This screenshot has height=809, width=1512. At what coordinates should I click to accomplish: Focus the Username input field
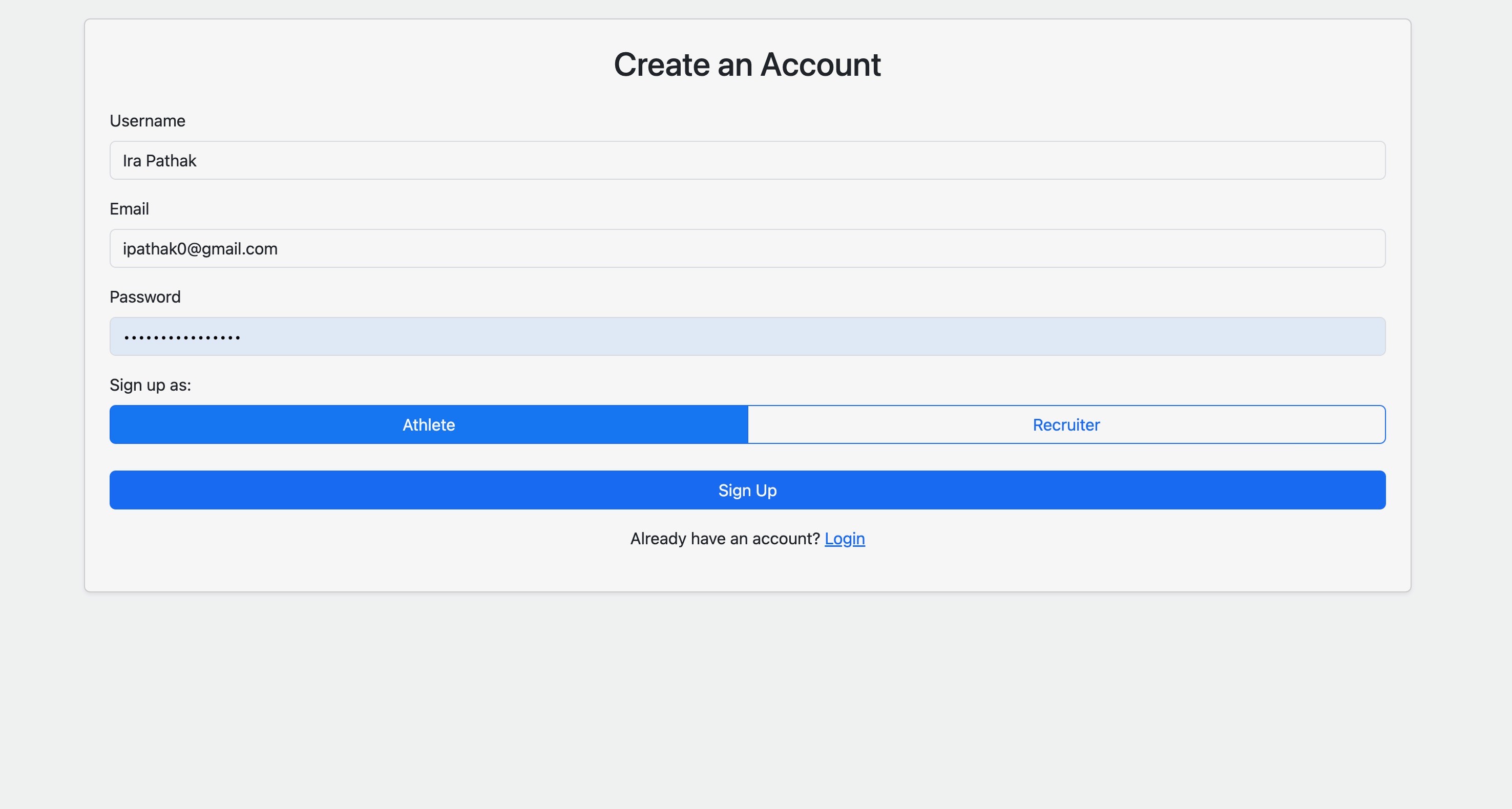(x=747, y=160)
